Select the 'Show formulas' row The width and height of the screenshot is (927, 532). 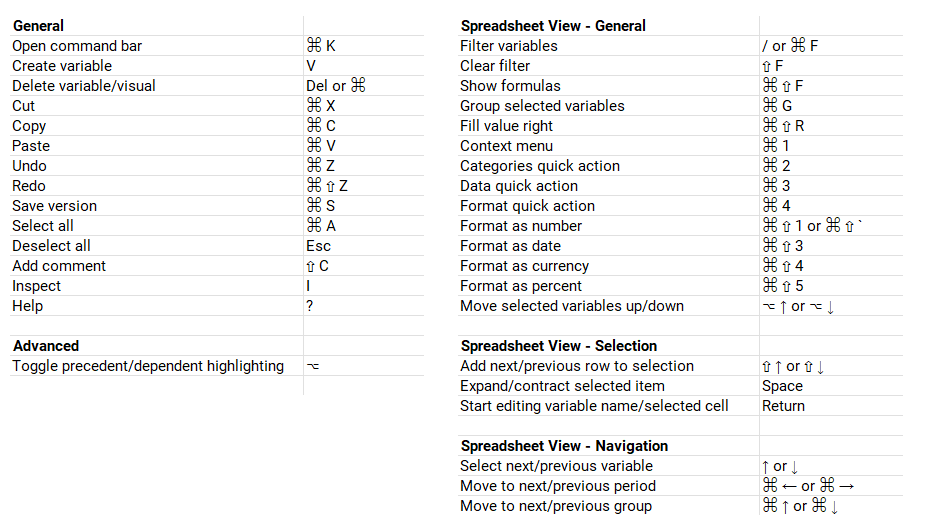(510, 86)
